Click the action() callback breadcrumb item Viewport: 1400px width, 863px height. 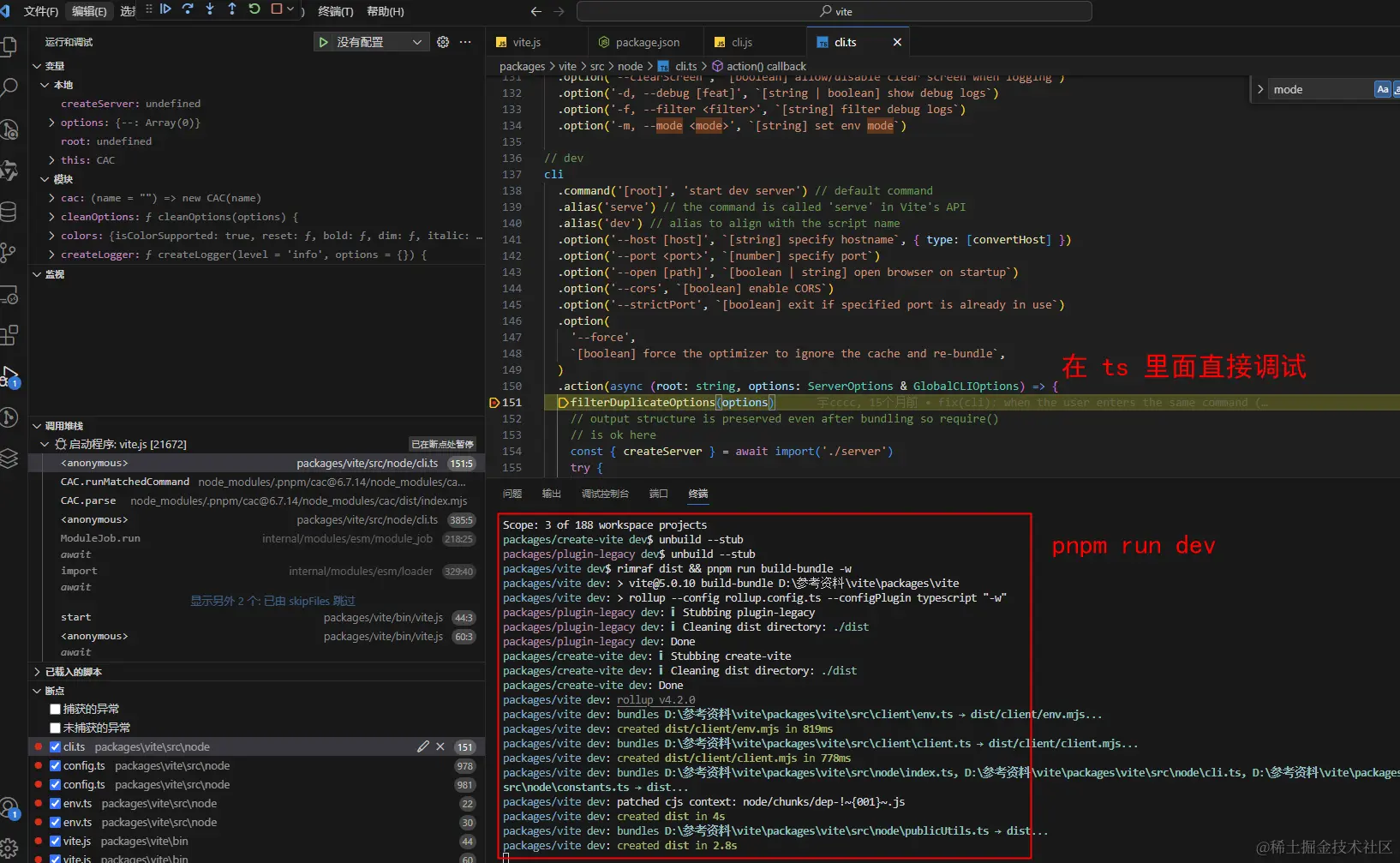pos(759,66)
